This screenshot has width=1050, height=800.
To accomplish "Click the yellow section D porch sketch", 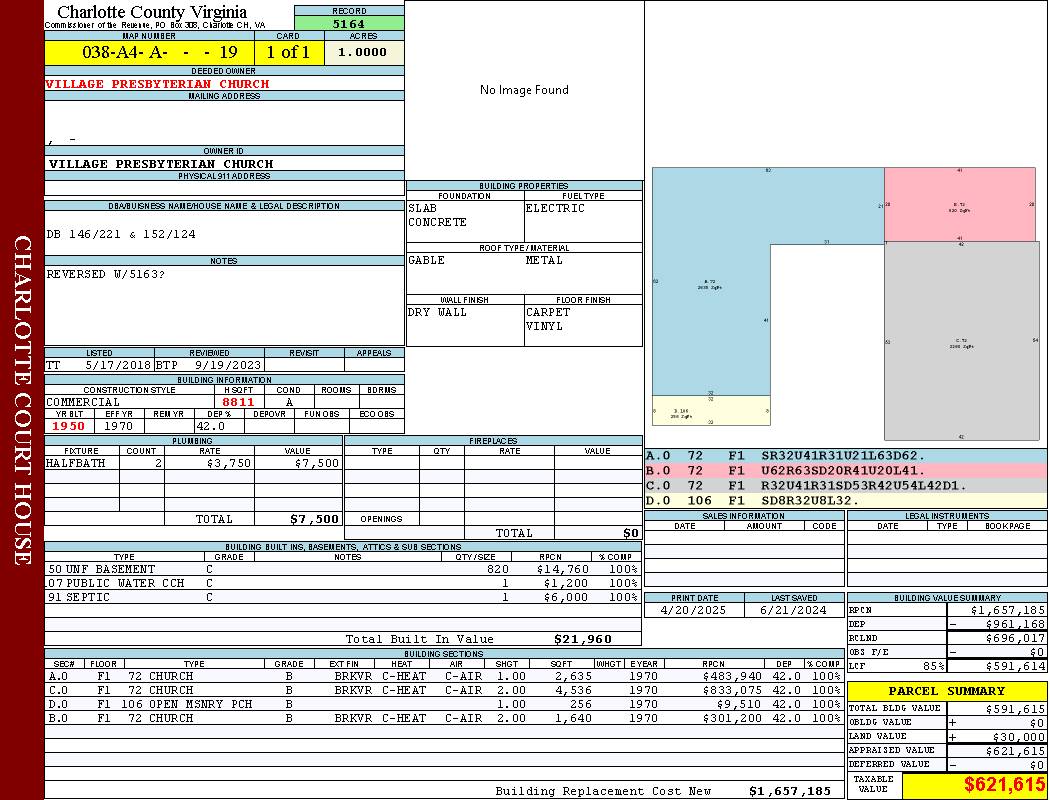I will [711, 411].
